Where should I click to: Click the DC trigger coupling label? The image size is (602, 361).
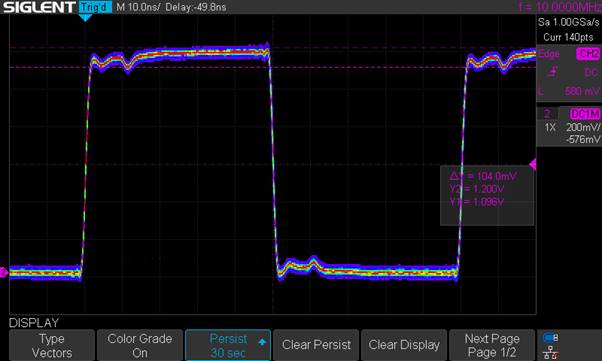click(x=591, y=72)
